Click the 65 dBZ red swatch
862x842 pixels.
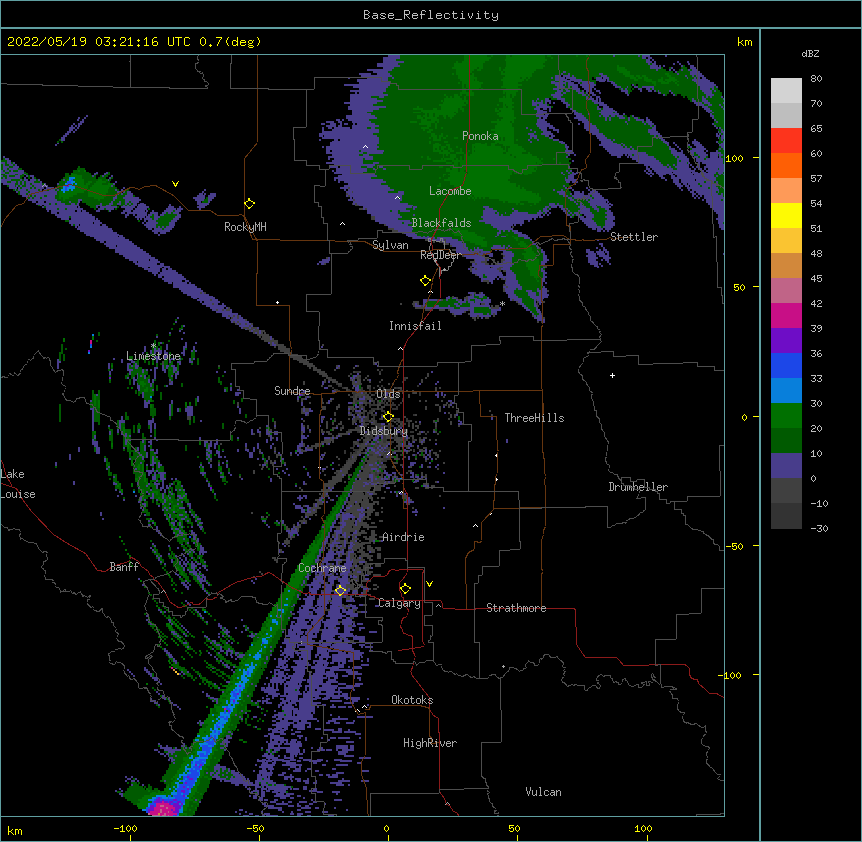786,141
